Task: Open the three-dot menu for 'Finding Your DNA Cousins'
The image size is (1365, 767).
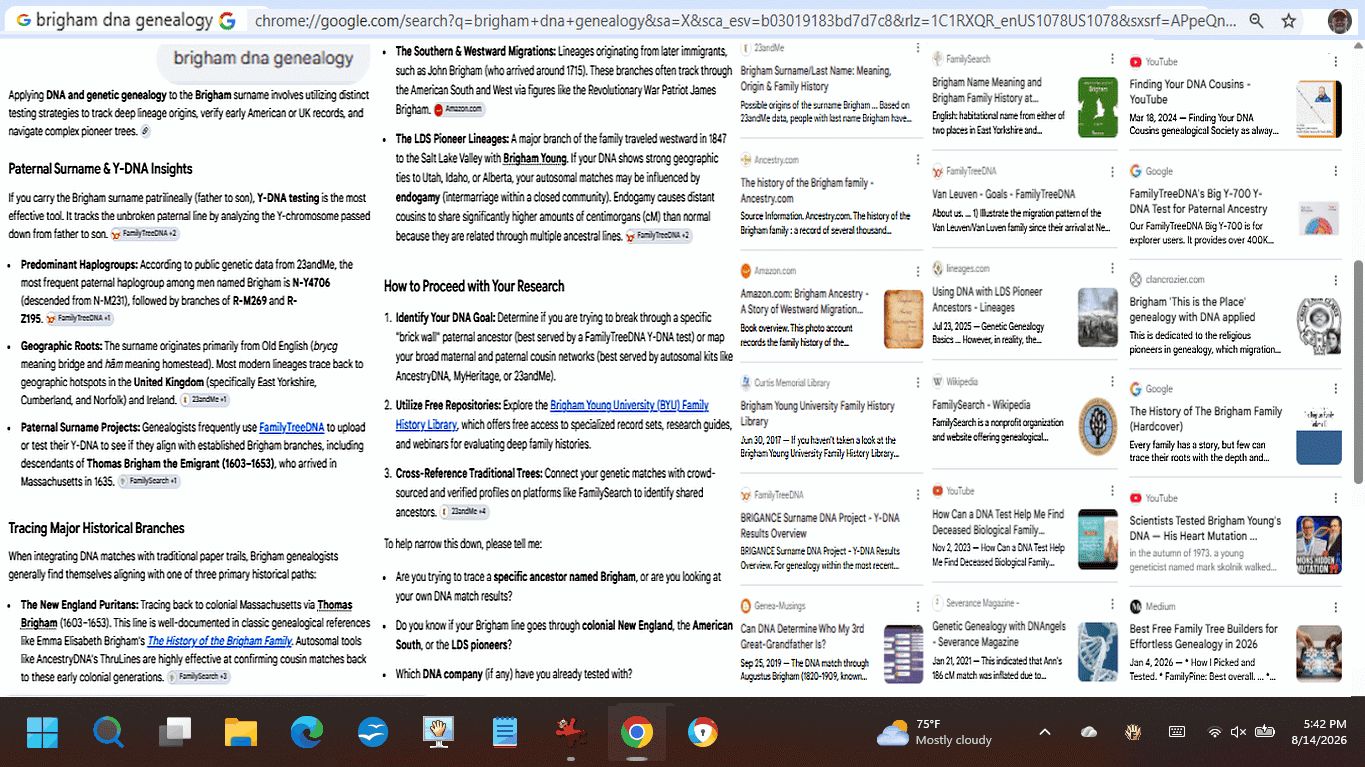Action: (x=1335, y=62)
